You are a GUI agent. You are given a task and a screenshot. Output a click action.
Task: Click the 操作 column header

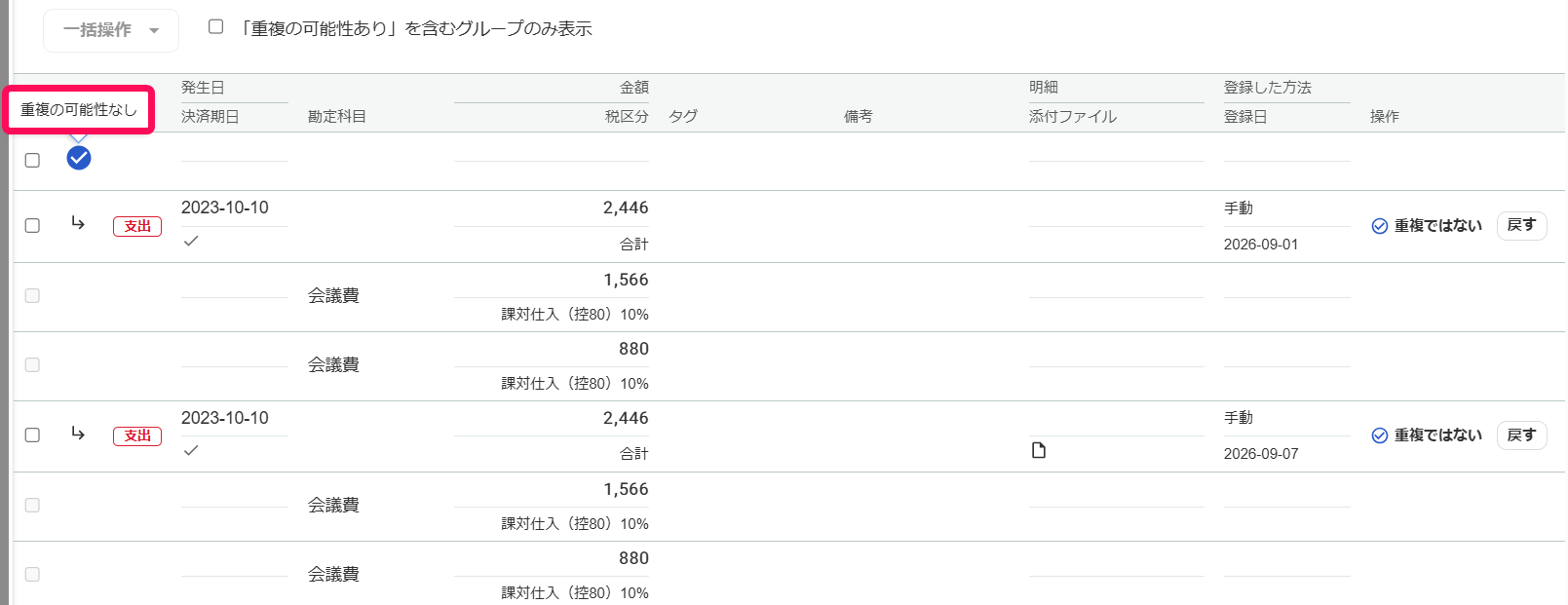(x=1385, y=117)
